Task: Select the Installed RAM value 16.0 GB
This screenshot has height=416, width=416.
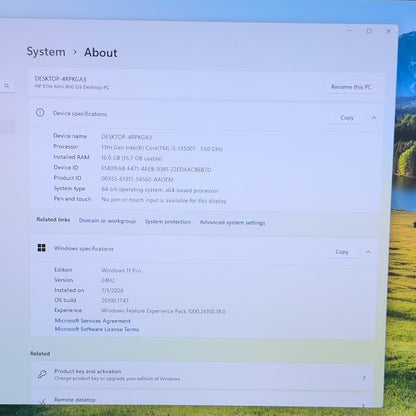Action: point(132,158)
